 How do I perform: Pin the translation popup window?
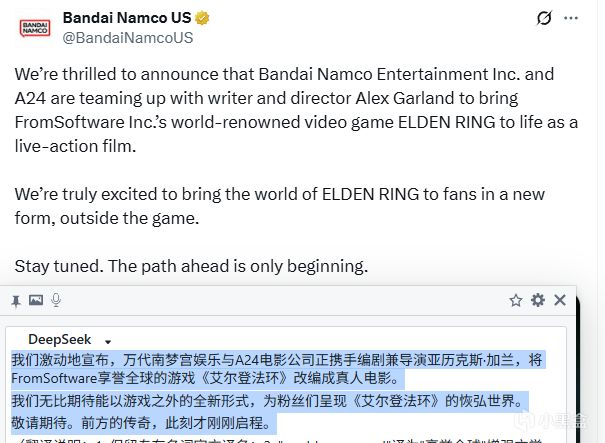click(16, 301)
